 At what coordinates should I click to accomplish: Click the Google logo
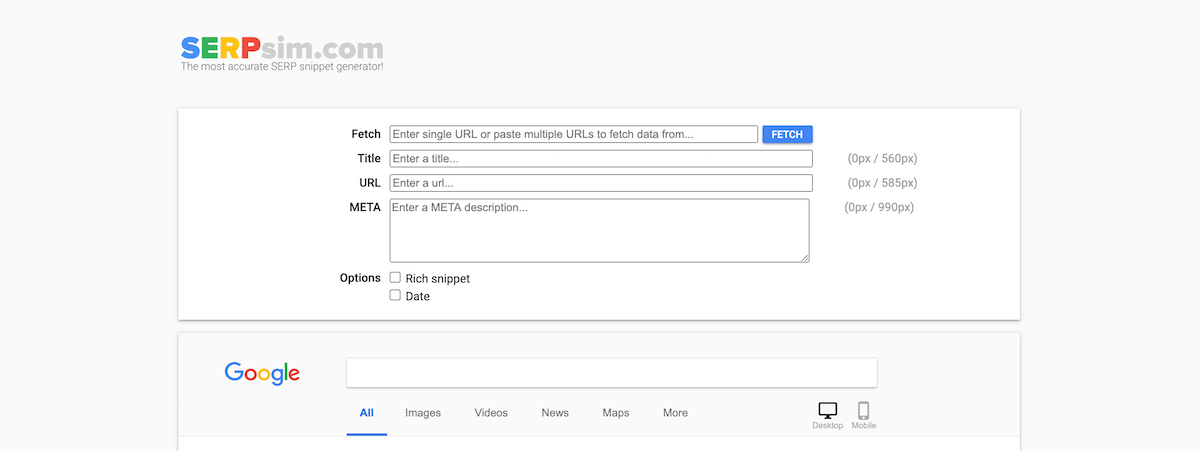[x=262, y=373]
